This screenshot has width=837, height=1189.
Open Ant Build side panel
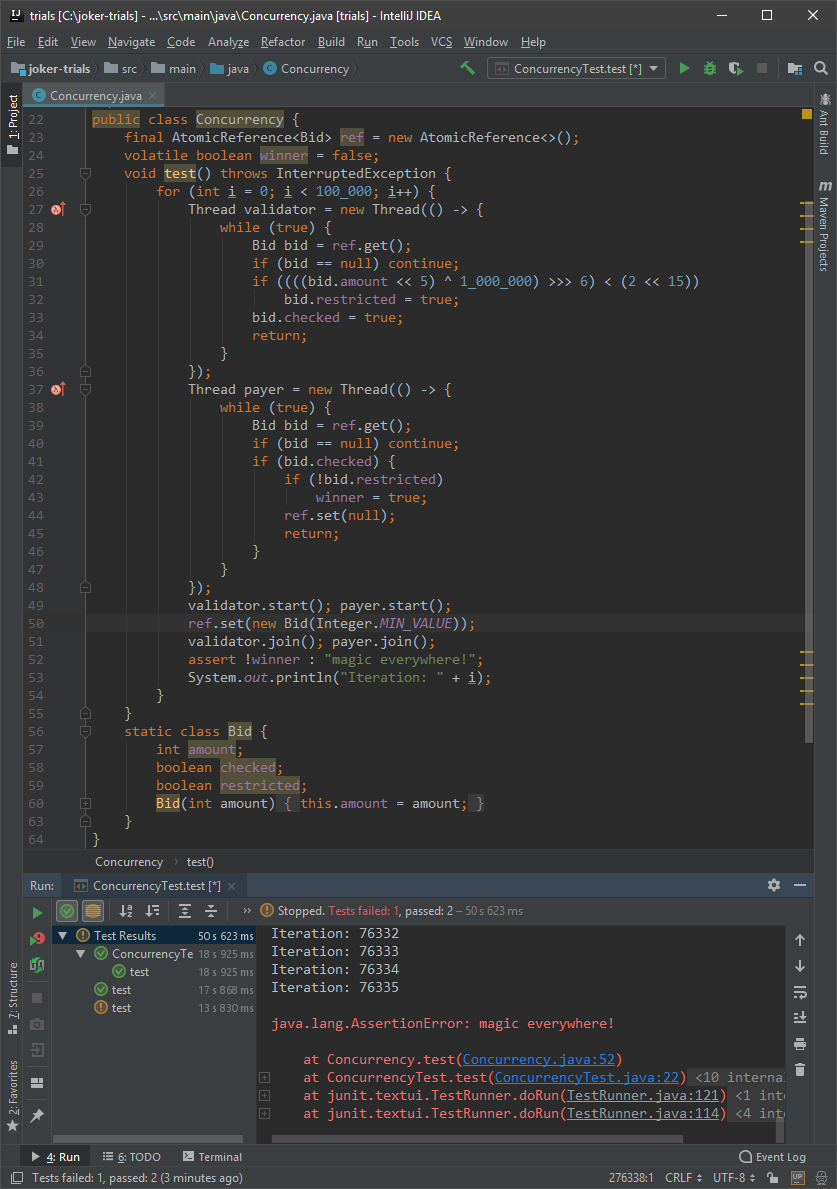824,125
